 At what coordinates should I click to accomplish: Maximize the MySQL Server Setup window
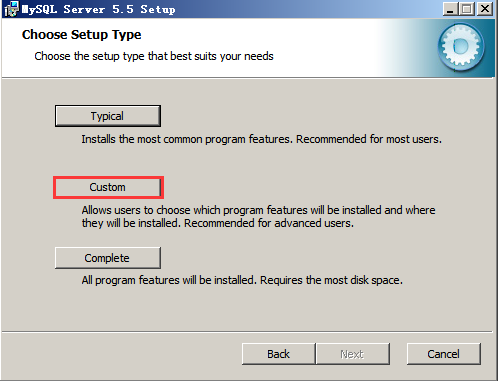click(467, 9)
